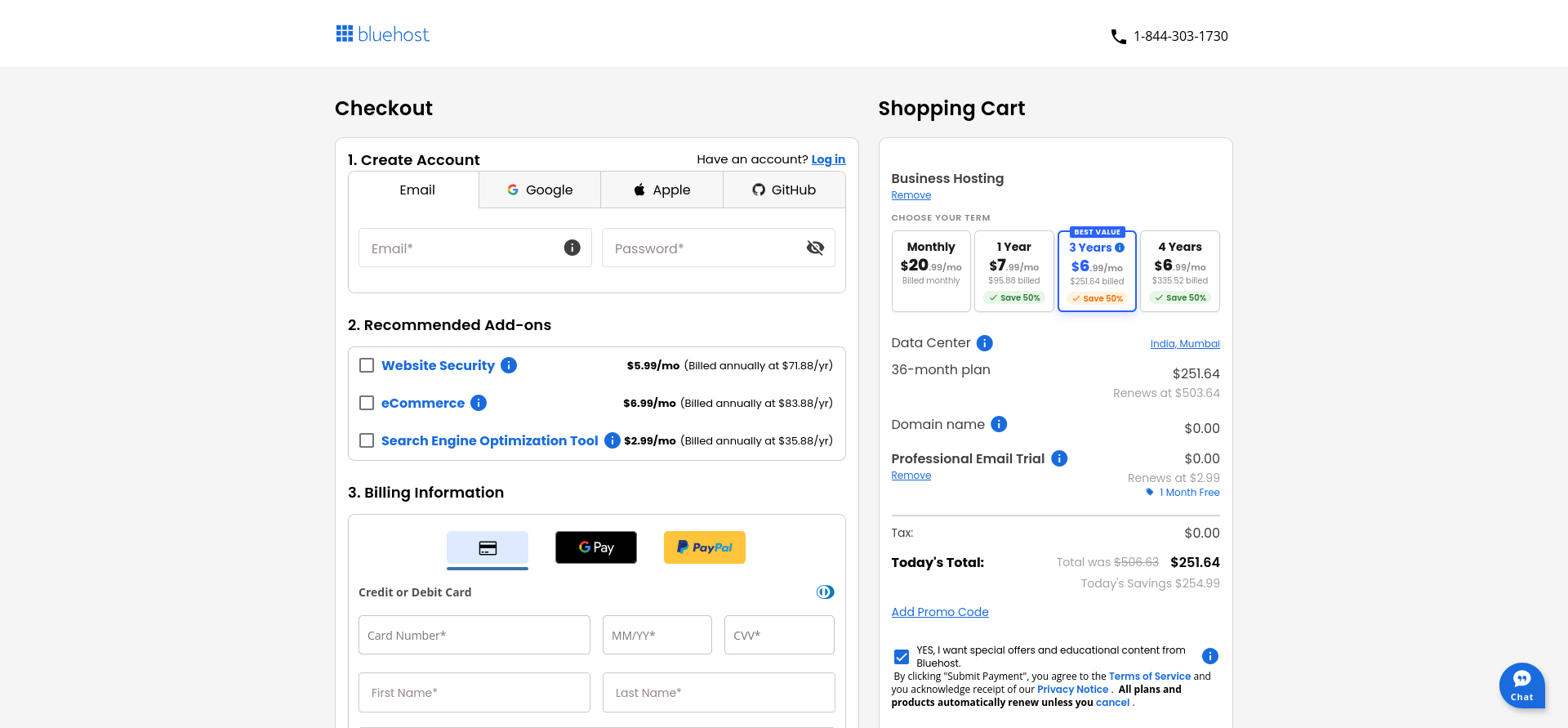Remove Business Hosting from cart
This screenshot has width=1568, height=728.
click(x=911, y=195)
